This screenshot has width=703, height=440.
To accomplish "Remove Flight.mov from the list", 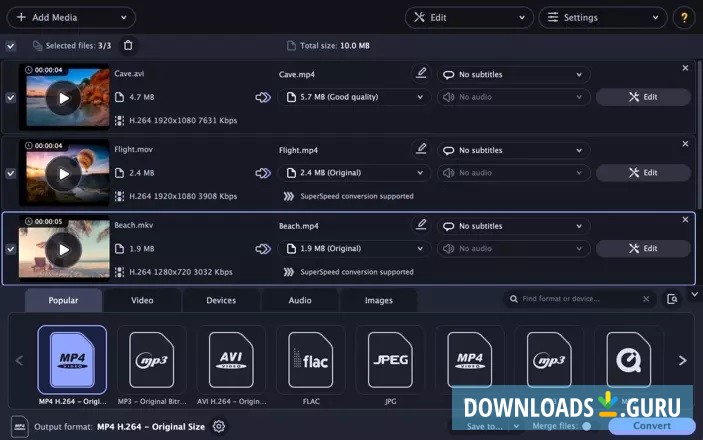I will click(685, 144).
